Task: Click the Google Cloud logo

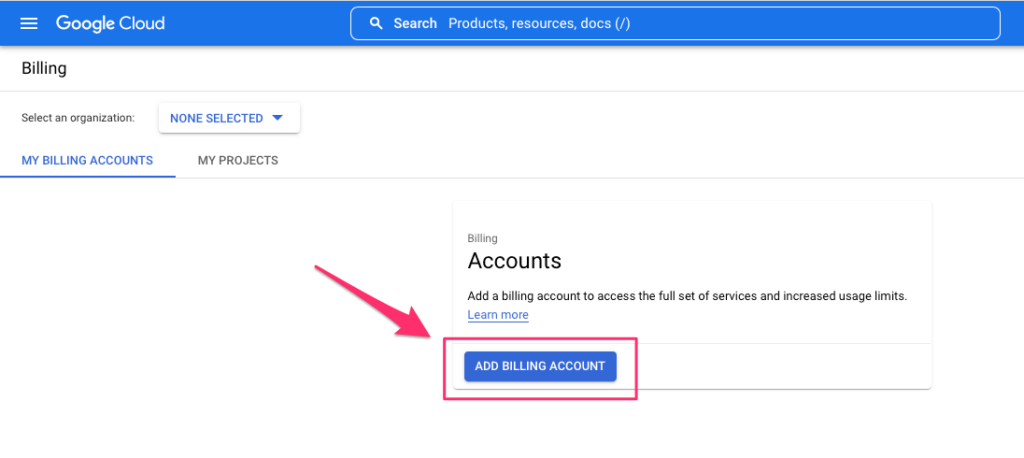Action: coord(110,24)
